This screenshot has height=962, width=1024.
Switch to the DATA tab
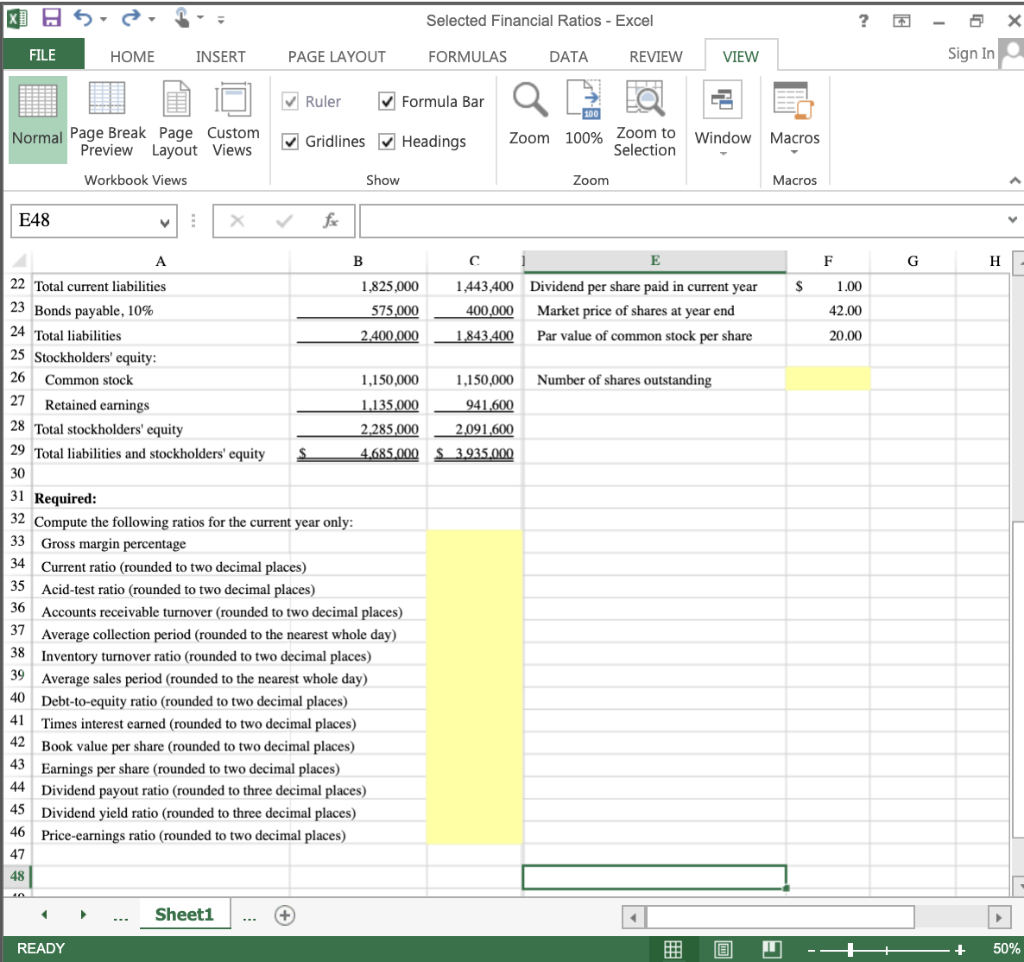(x=569, y=57)
